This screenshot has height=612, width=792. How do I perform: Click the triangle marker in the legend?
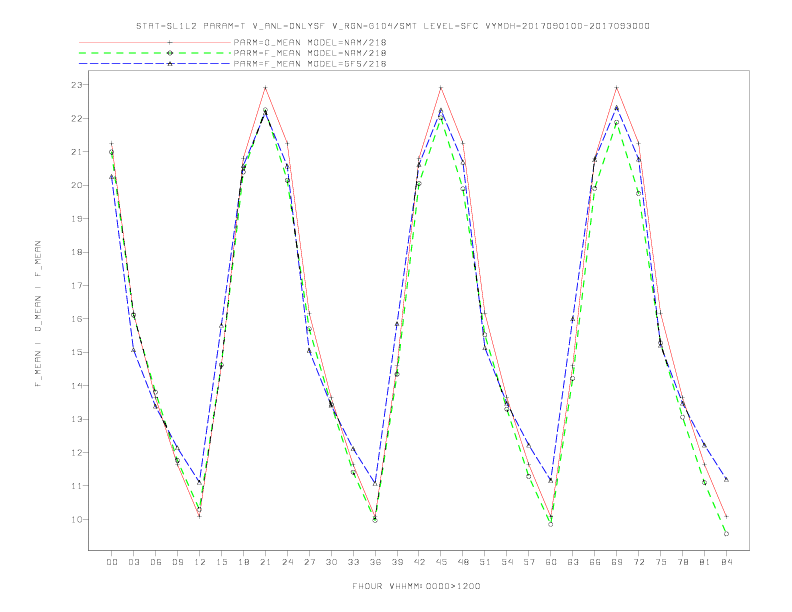[170, 64]
